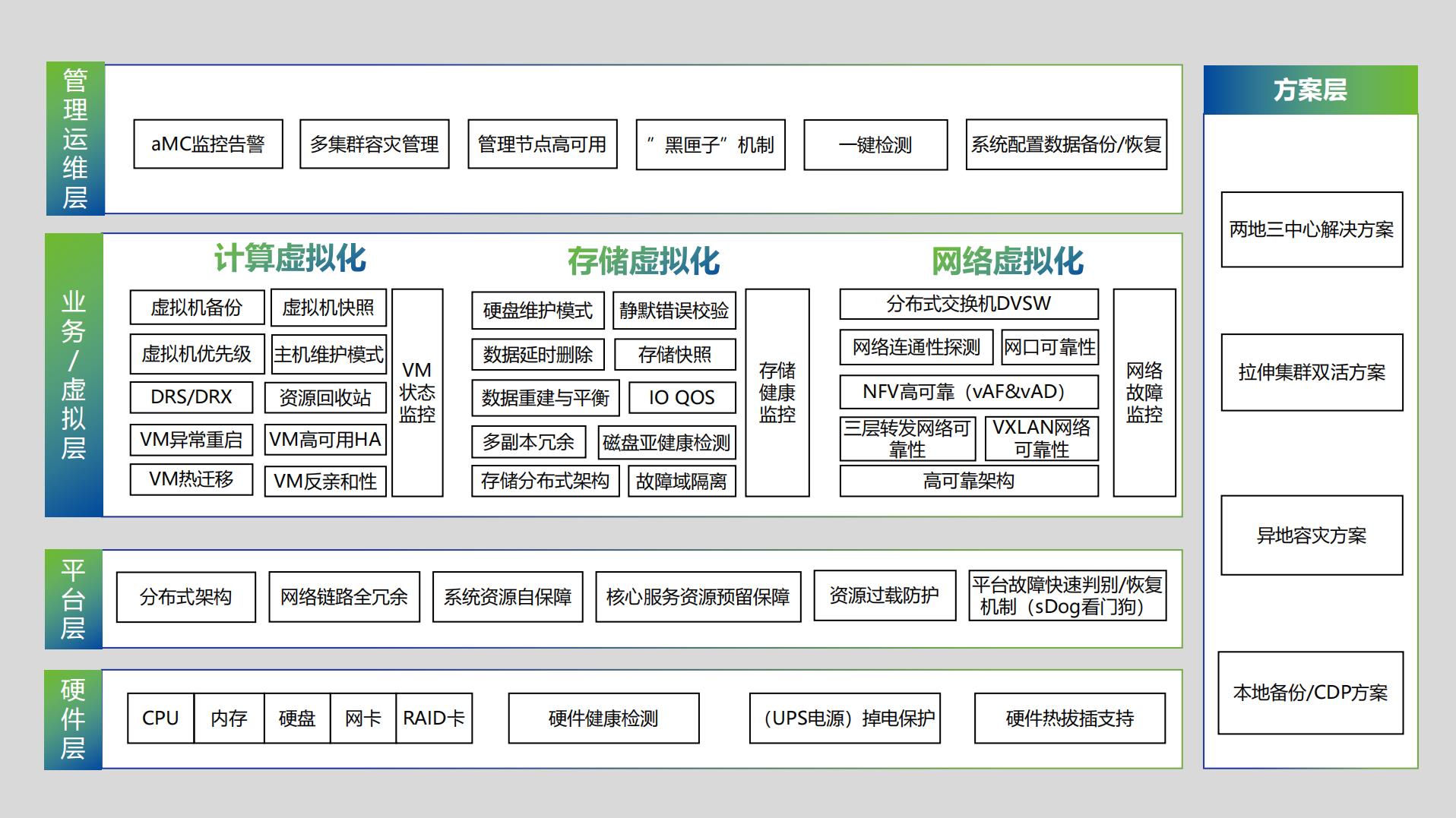Screen dimensions: 1456x818
Task: Click the 网络虚拟化 heading
Action: pyautogui.click(x=1008, y=261)
